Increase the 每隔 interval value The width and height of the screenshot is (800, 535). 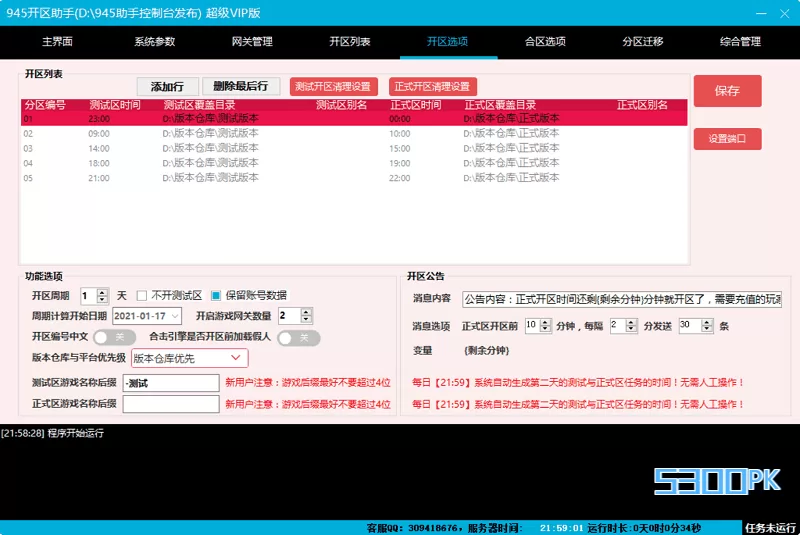[631, 322]
